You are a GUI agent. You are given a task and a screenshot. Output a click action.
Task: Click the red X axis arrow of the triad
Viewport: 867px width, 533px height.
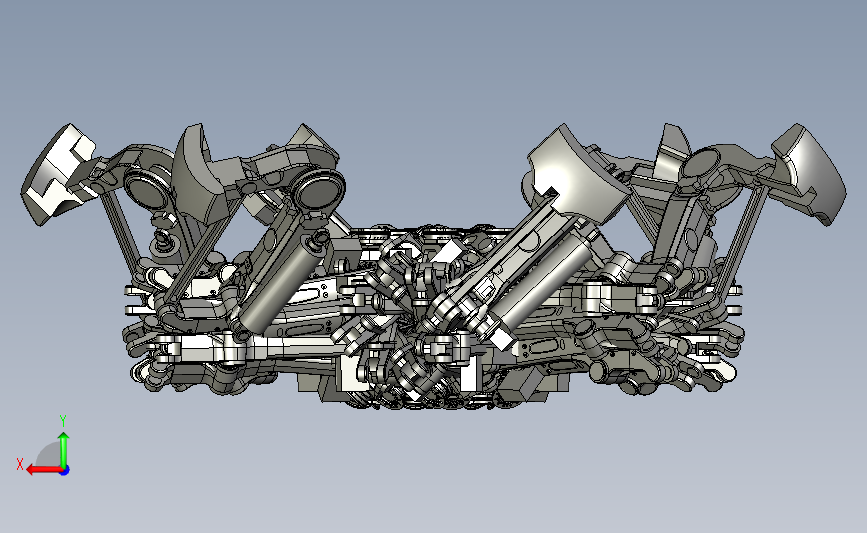click(x=44, y=470)
